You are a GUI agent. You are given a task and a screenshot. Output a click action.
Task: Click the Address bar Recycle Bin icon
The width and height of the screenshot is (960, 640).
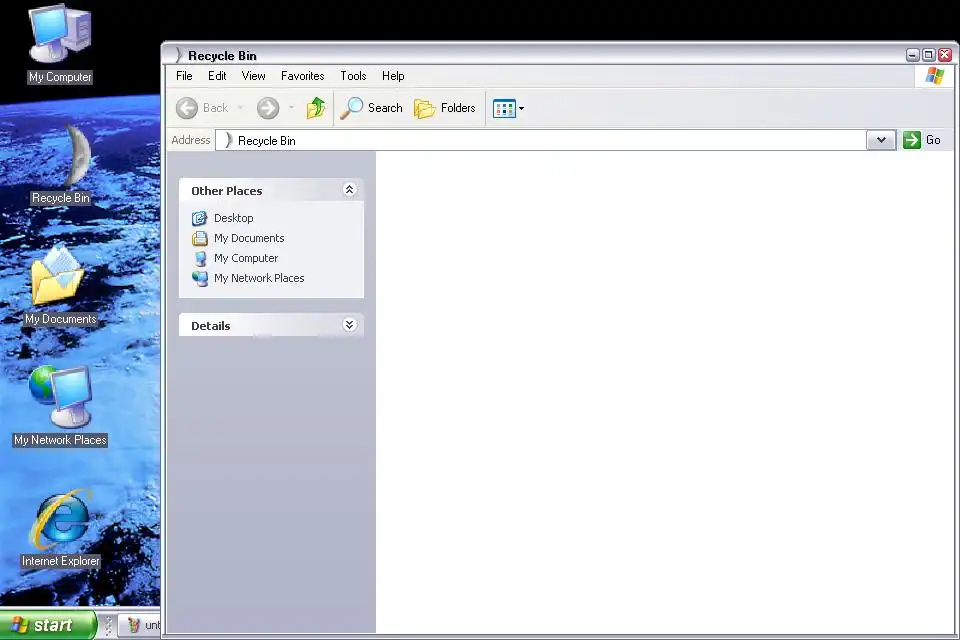pyautogui.click(x=228, y=140)
